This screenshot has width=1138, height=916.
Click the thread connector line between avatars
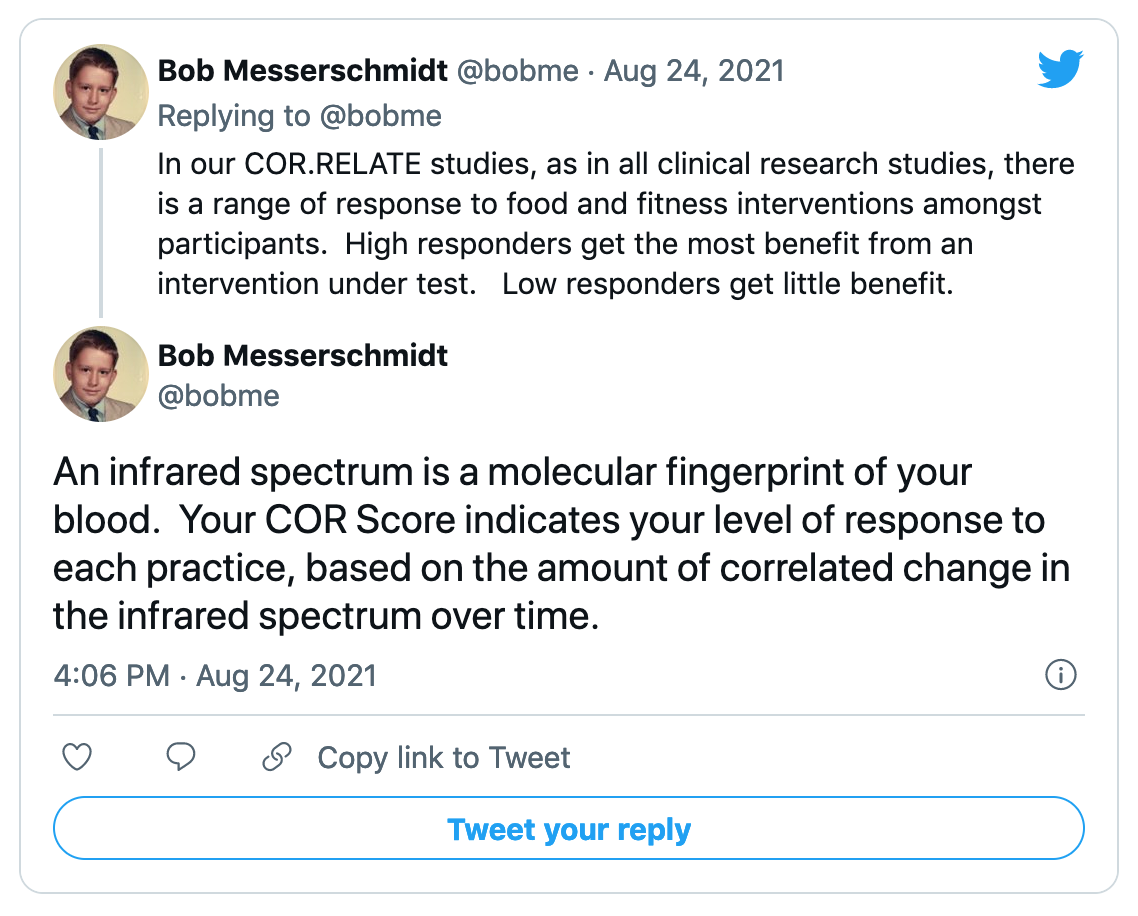[x=101, y=233]
